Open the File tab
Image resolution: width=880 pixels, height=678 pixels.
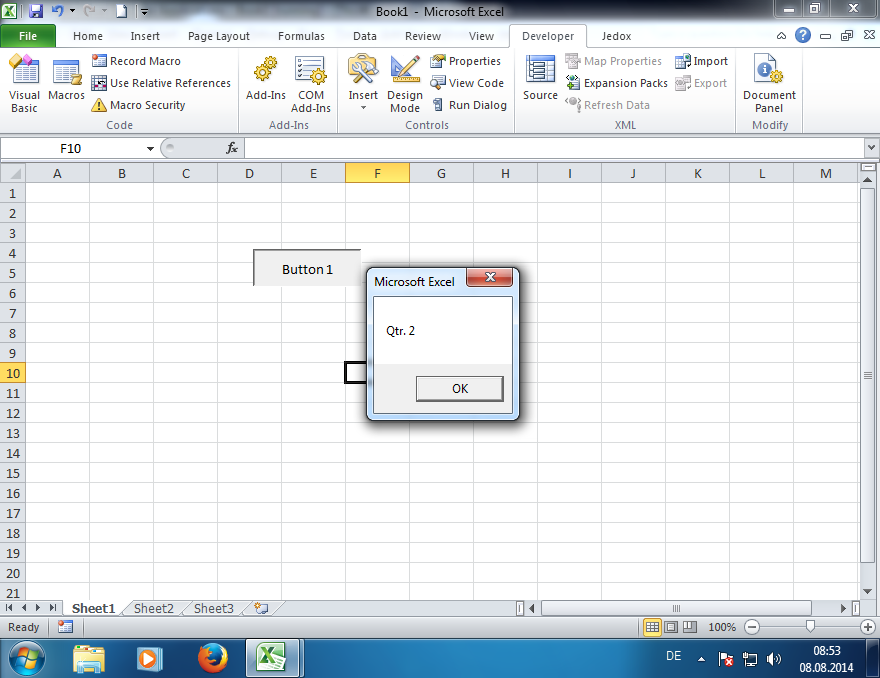pos(28,36)
